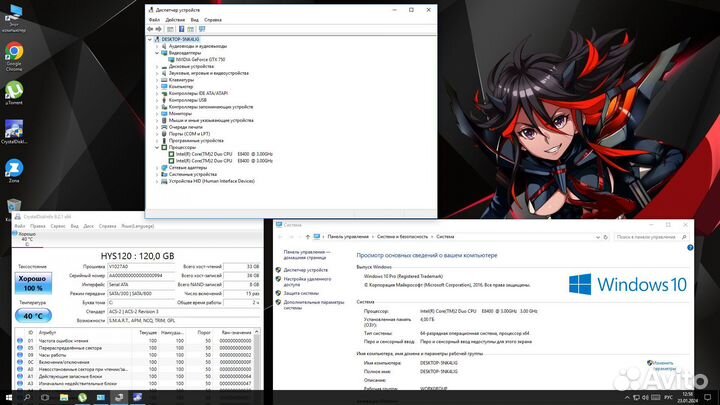The image size is (720, 405).
Task: Click the 40 °C temperature button
Action: [33, 316]
